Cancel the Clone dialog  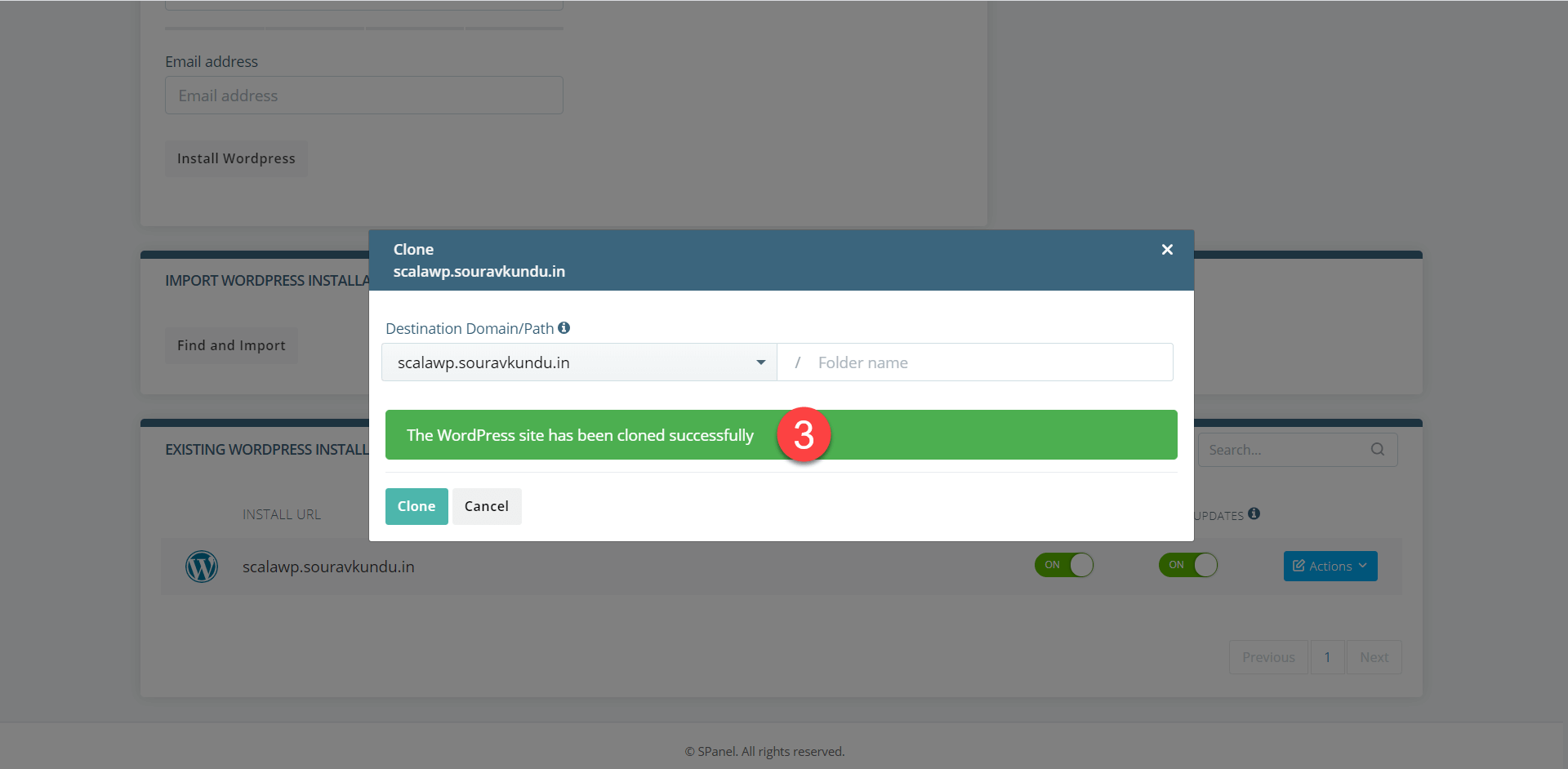pos(487,506)
